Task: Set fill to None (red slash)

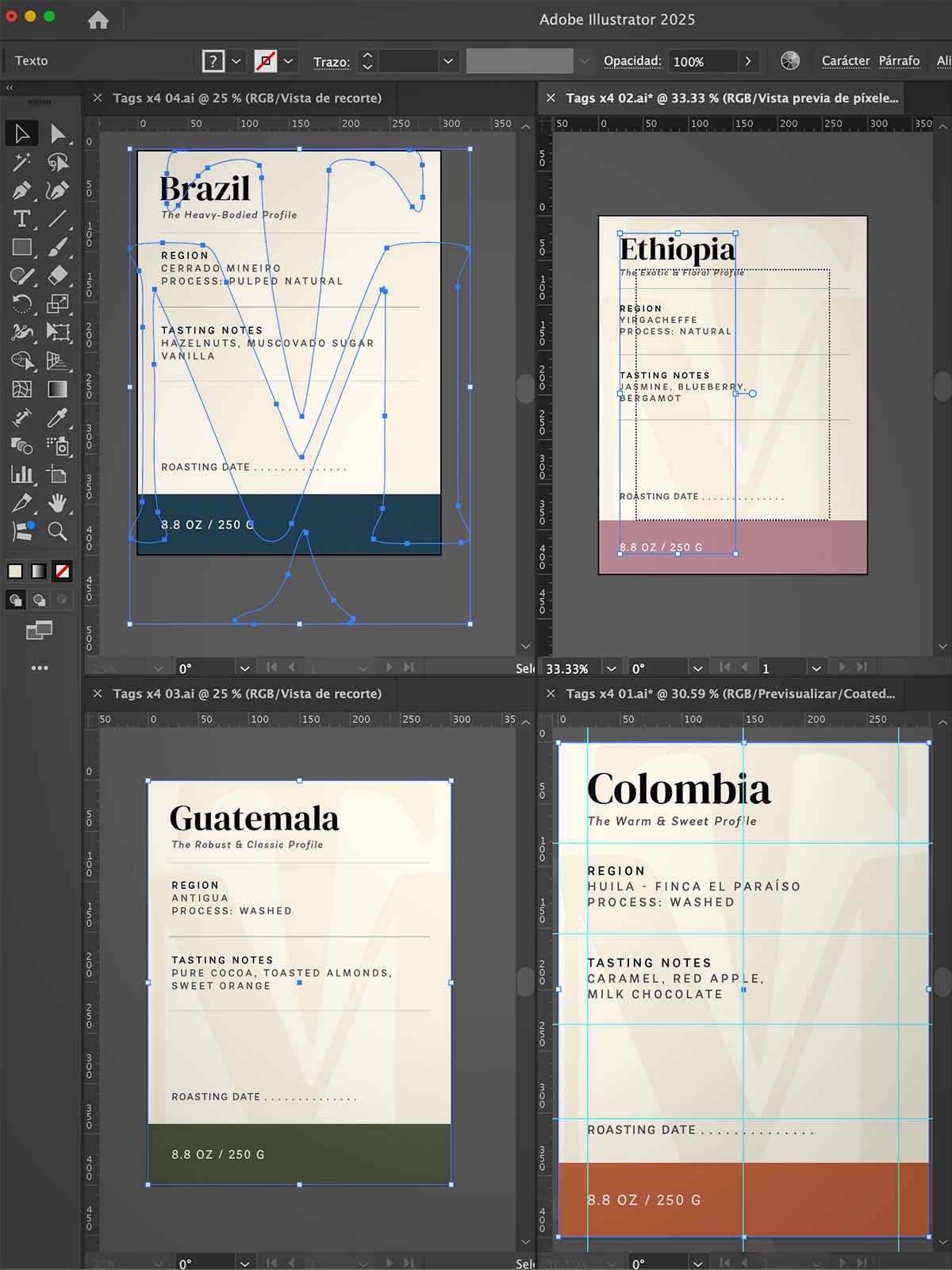Action: coord(62,571)
